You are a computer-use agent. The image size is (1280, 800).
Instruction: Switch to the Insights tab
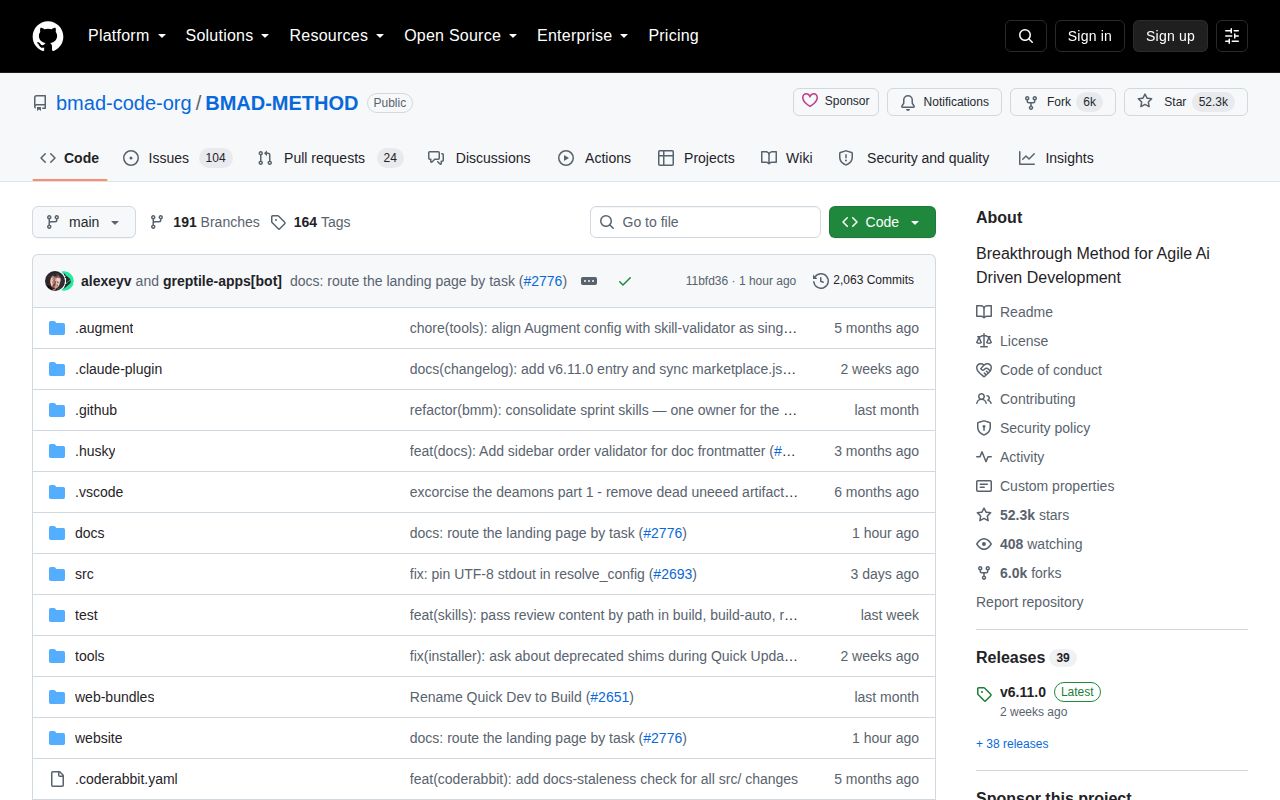tap(1056, 158)
